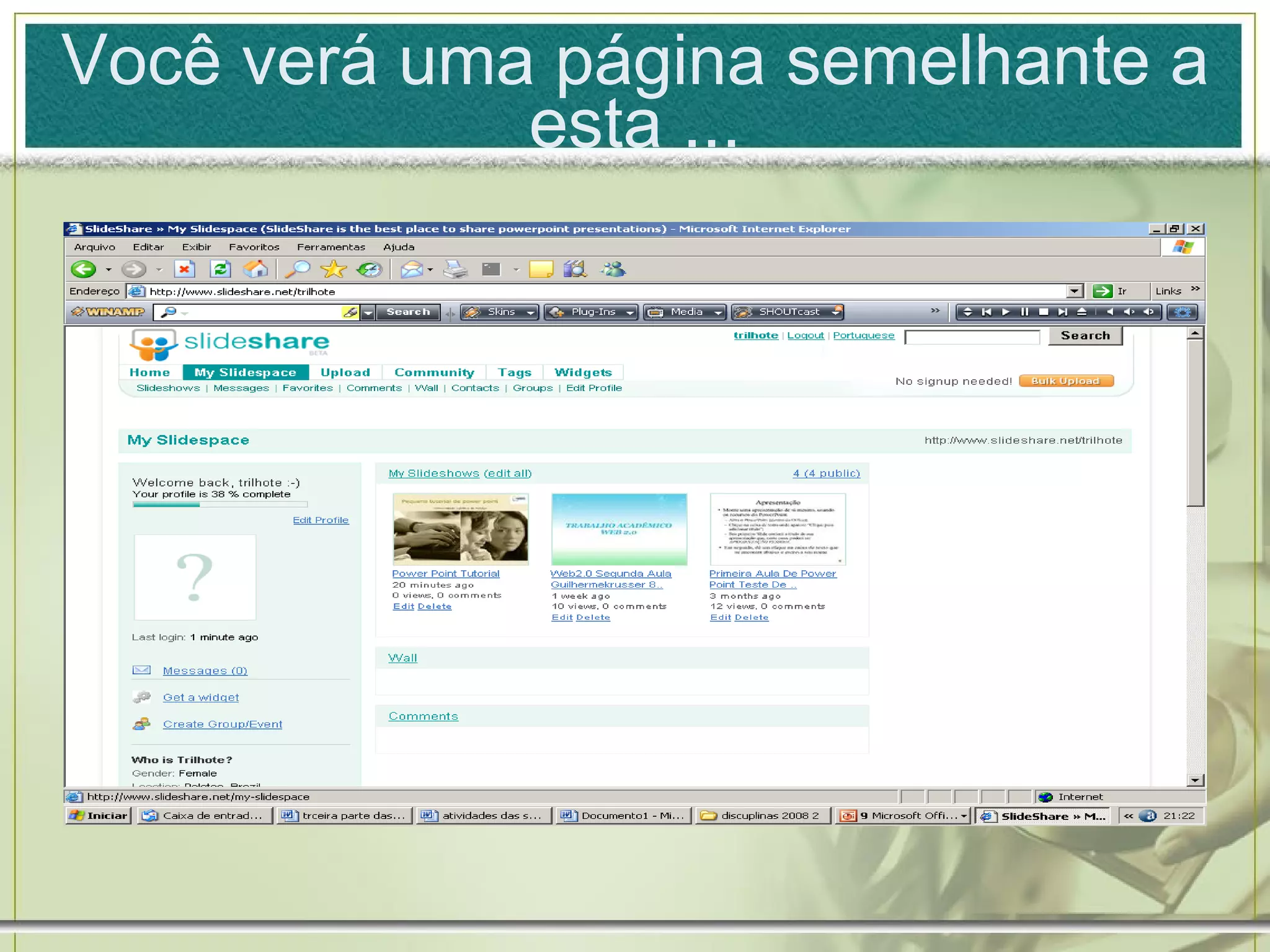The image size is (1270, 952).
Task: Click the Edit Profile link under progress bar
Action: 321,520
